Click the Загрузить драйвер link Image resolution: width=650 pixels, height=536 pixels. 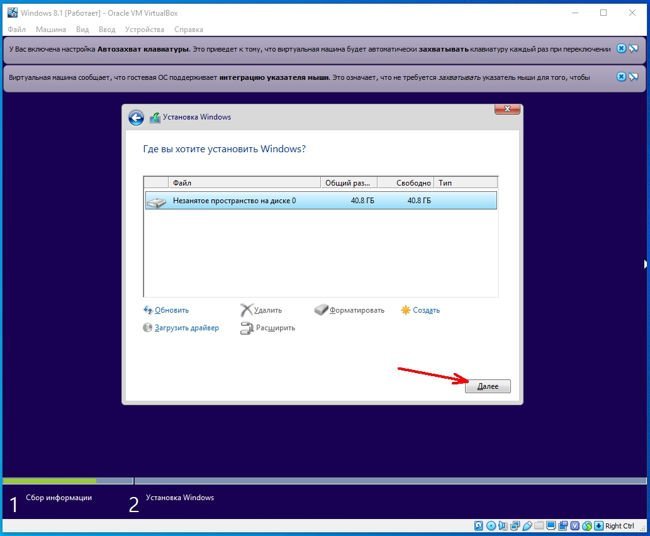click(x=187, y=327)
